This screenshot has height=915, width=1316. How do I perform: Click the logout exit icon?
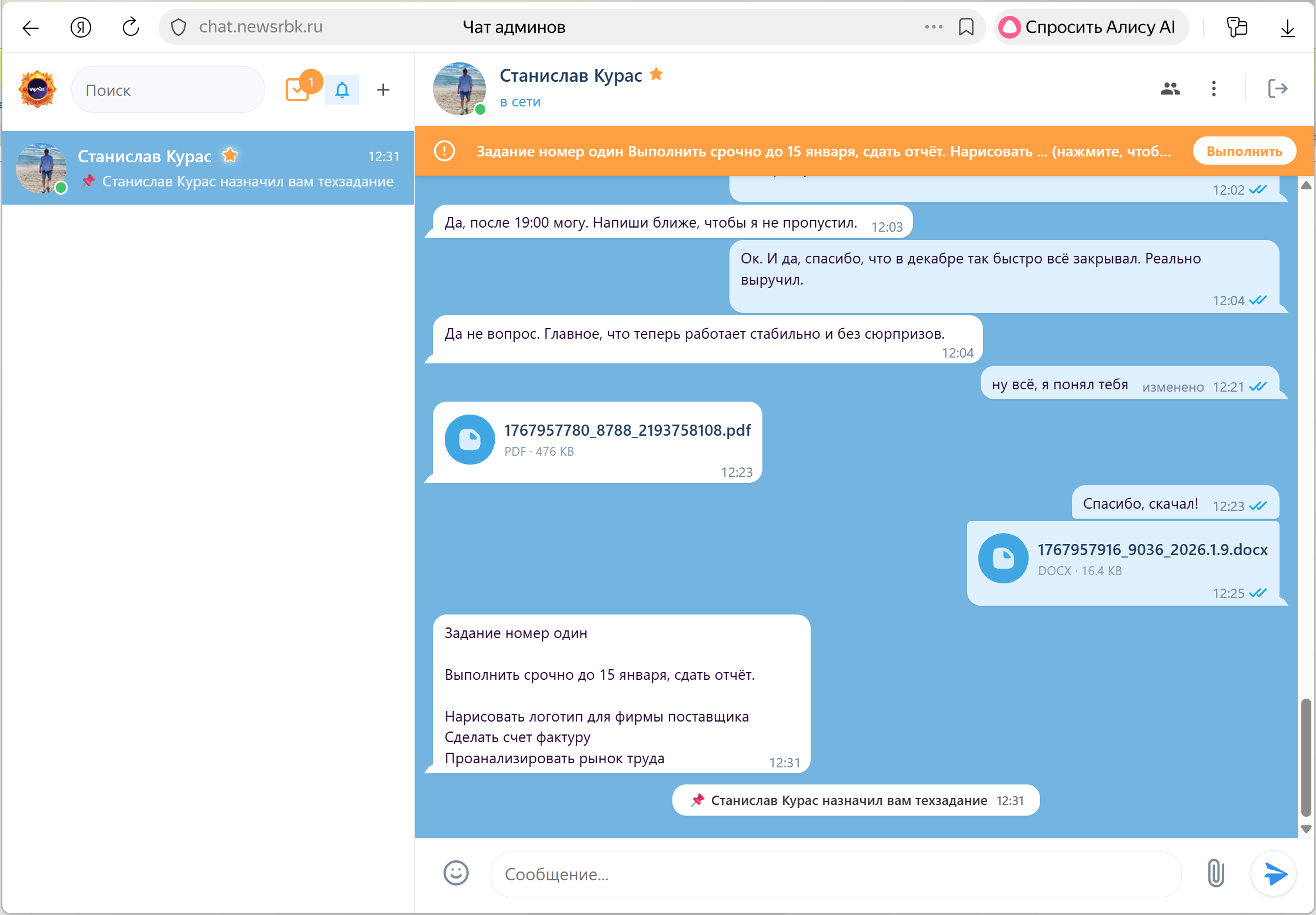pyautogui.click(x=1277, y=89)
